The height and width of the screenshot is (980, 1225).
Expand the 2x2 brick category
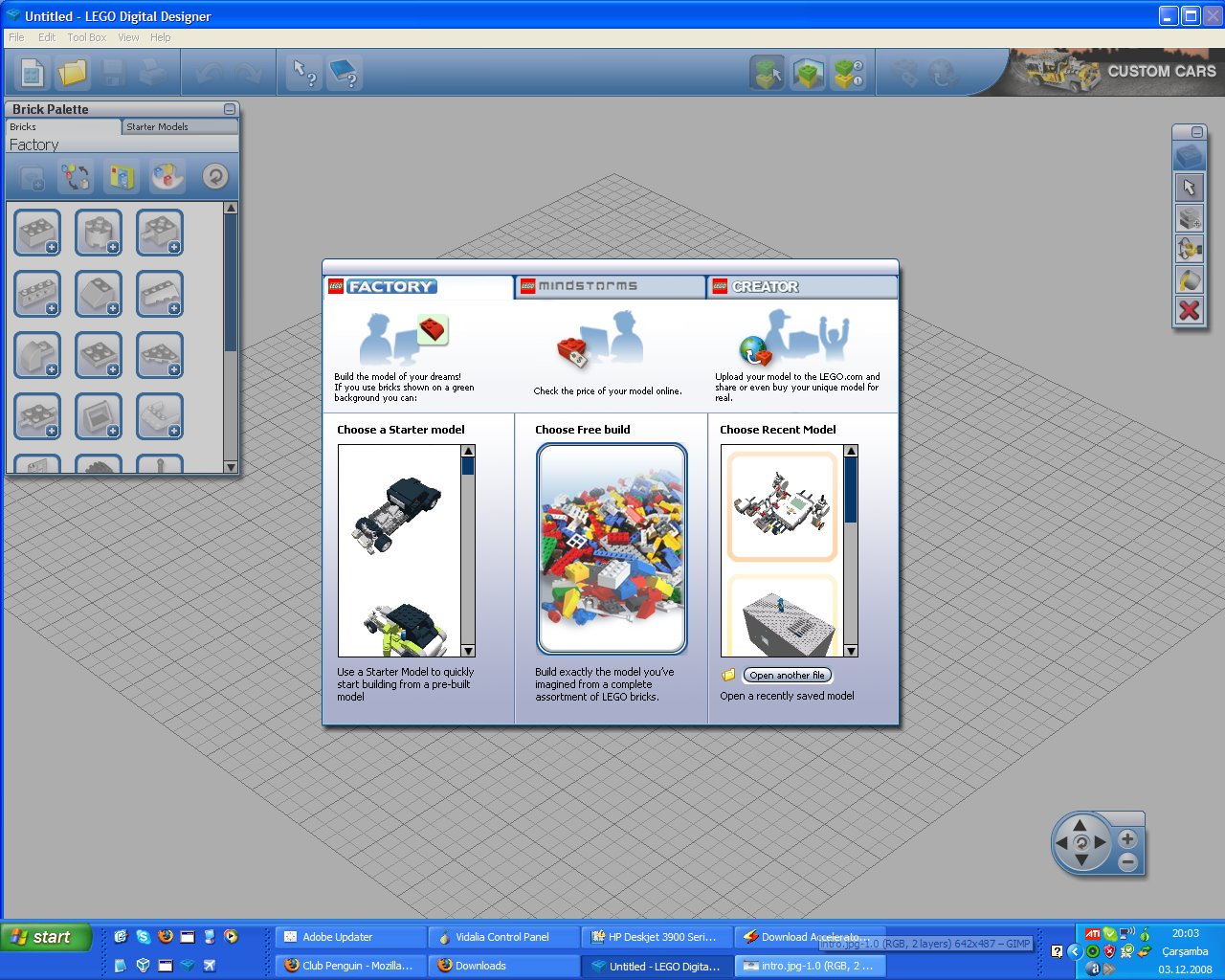click(x=37, y=233)
